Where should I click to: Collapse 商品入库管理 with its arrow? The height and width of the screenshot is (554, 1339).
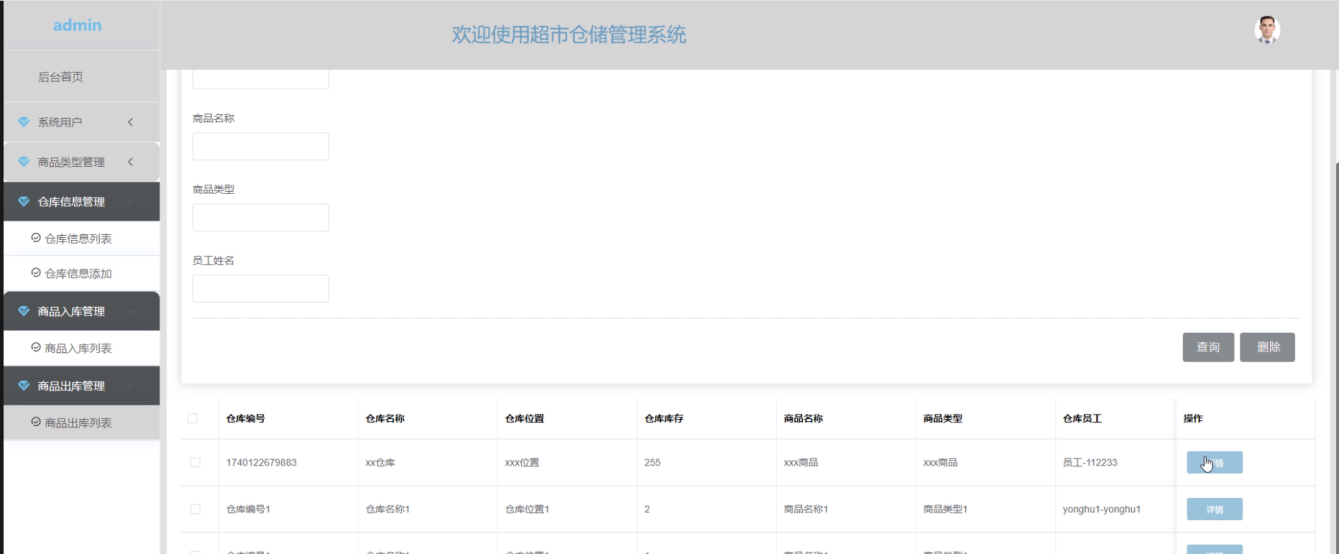[x=130, y=311]
